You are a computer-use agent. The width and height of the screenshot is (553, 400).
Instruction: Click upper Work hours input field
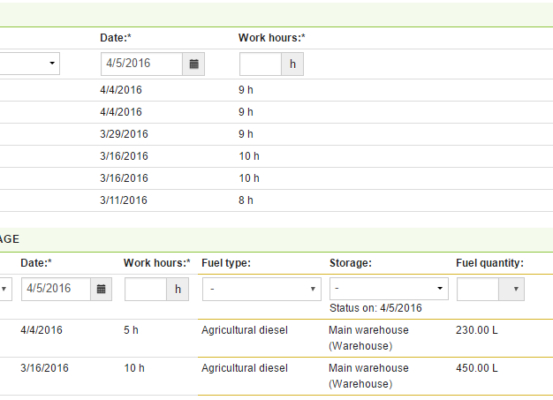[x=260, y=64]
